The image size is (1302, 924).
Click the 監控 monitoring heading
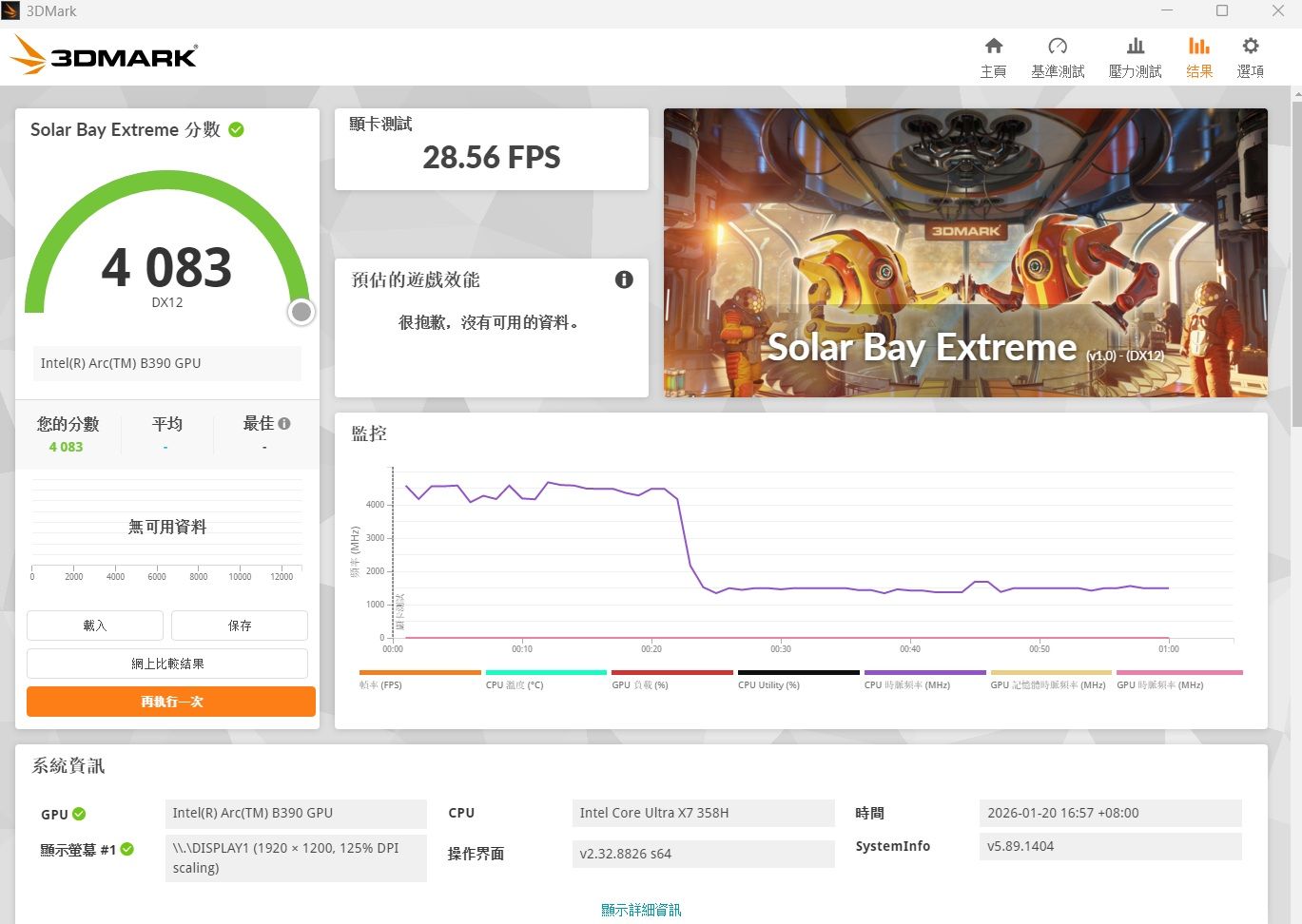[369, 433]
